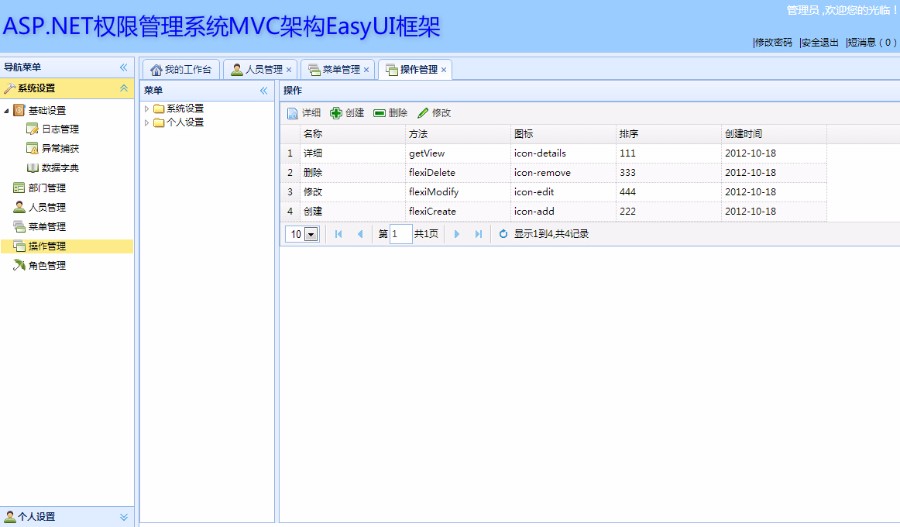The width and height of the screenshot is (900, 527).
Task: Collapse the 导航菜单 panel
Action: pos(123,68)
